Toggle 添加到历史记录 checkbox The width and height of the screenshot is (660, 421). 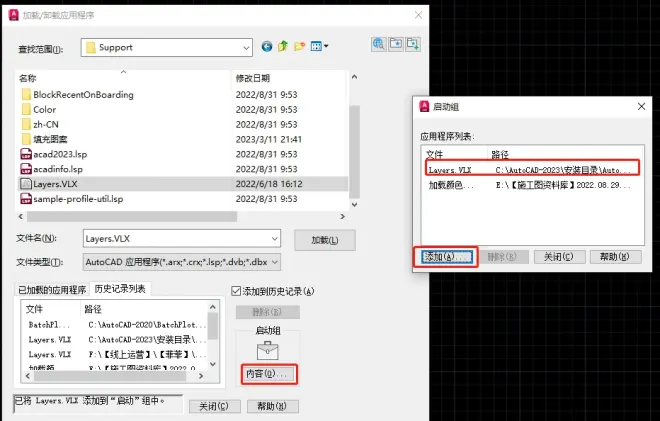coord(236,291)
